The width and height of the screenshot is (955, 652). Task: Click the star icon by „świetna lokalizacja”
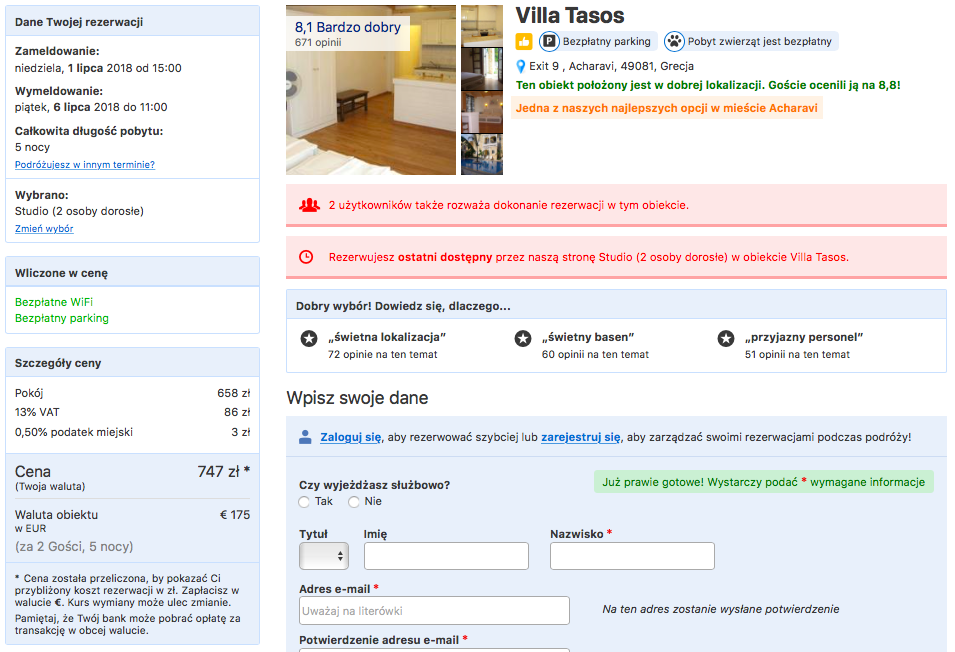[x=309, y=338]
